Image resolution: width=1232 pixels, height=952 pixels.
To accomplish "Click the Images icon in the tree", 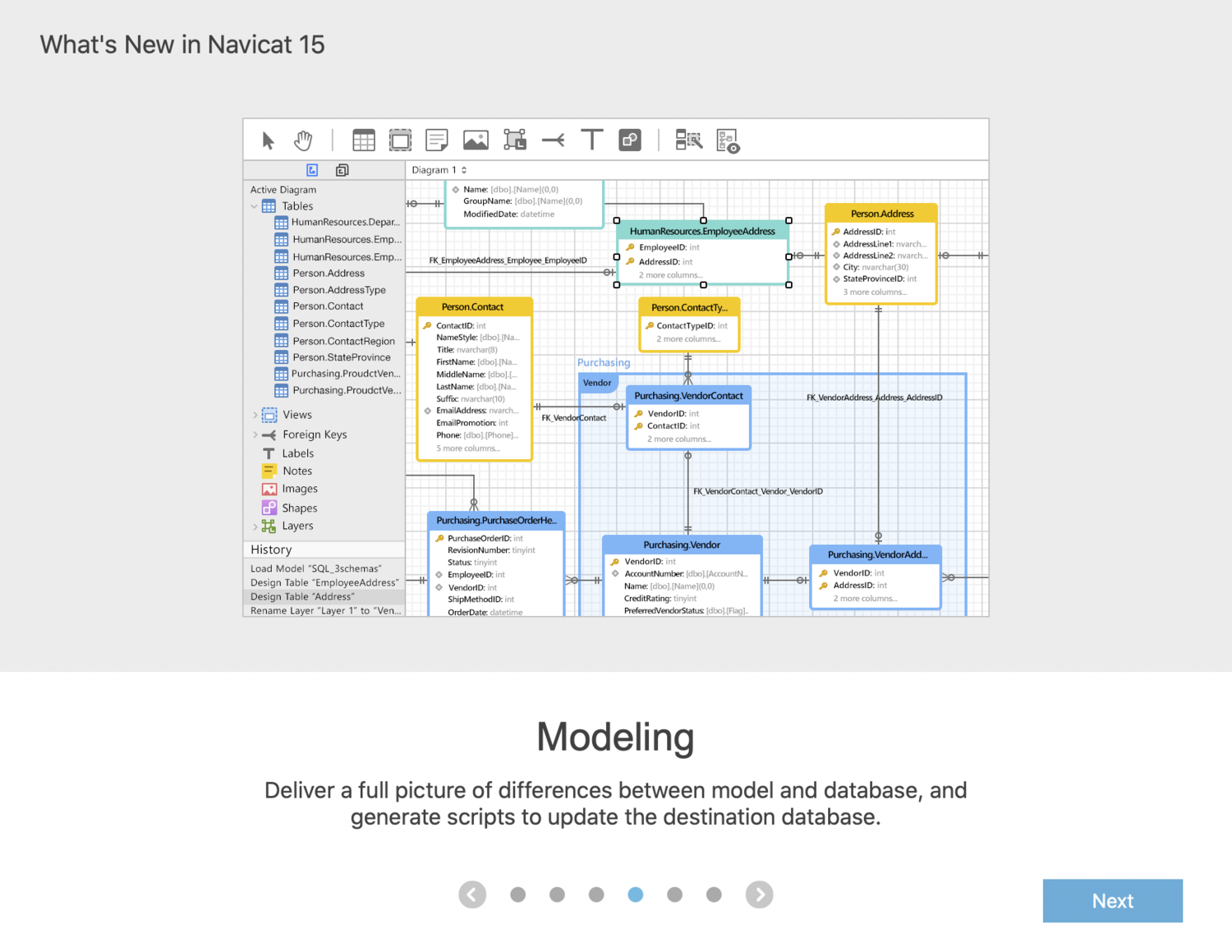I will pos(269,489).
